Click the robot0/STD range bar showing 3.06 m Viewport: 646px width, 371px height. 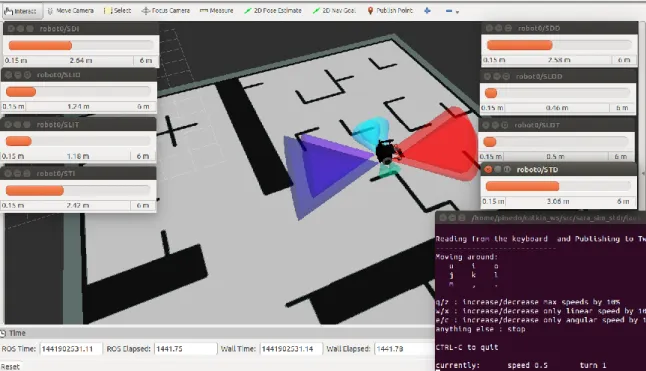[558, 186]
